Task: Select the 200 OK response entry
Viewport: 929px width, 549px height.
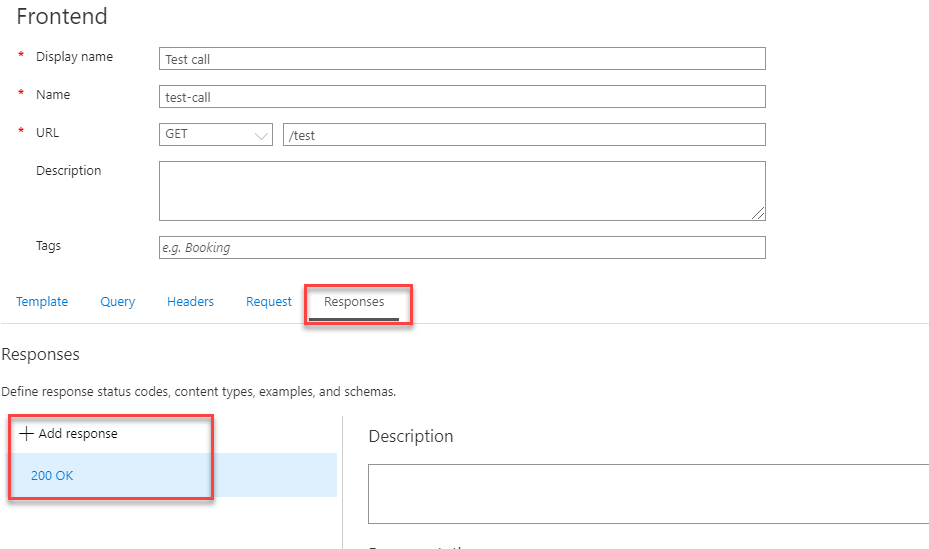Action: tap(172, 475)
